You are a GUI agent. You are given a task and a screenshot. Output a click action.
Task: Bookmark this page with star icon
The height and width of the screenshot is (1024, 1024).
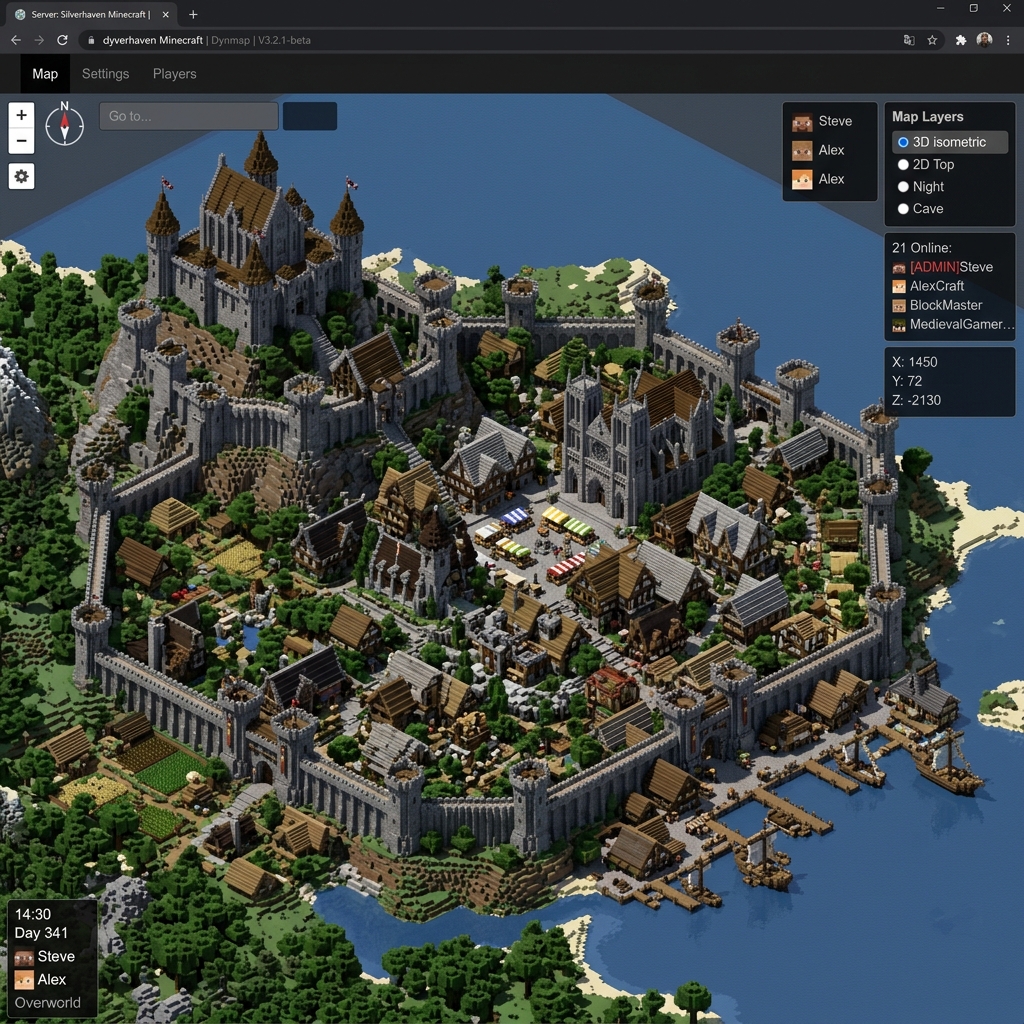(932, 40)
